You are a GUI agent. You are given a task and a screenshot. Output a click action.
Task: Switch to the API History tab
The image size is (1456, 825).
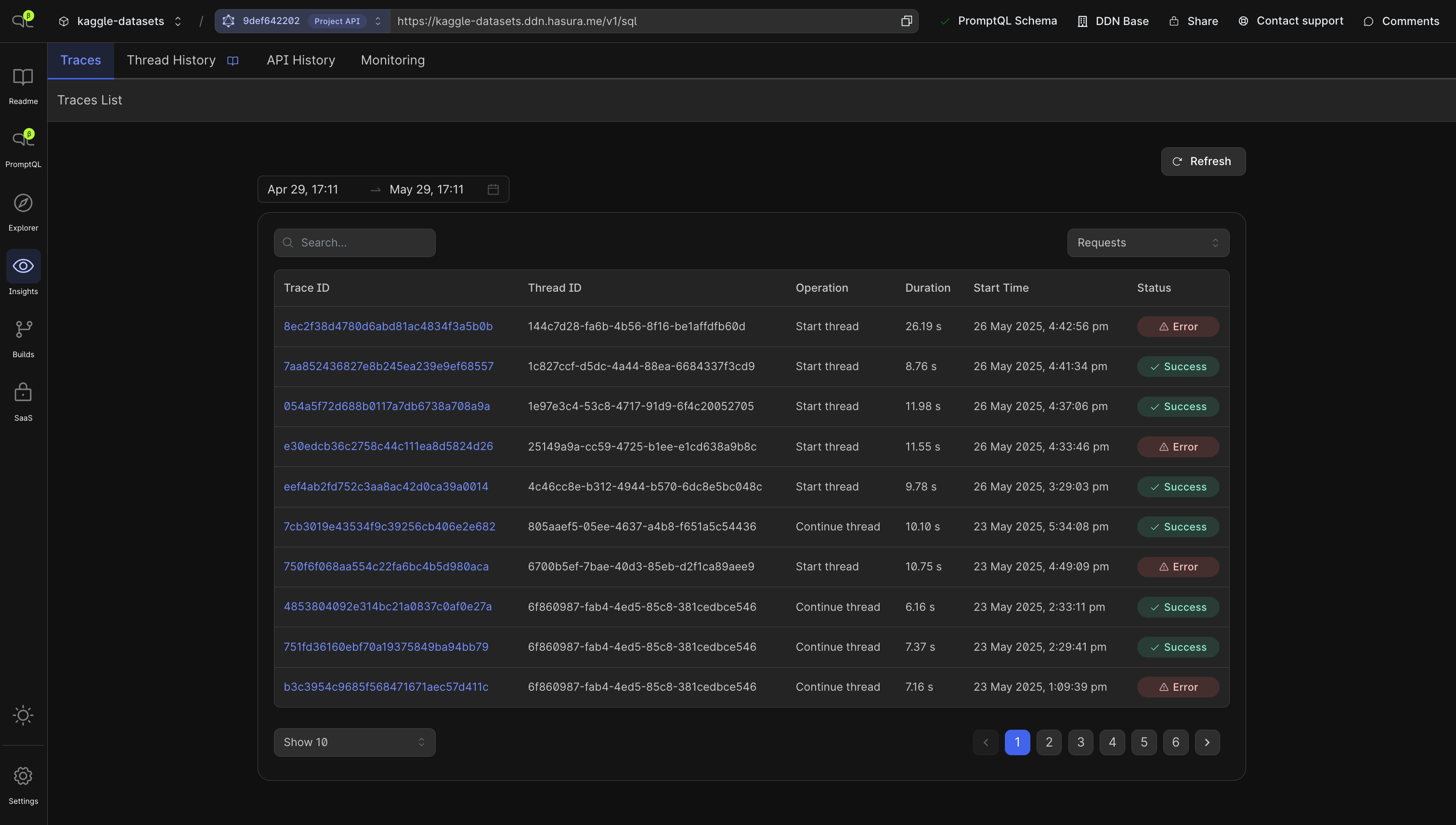pyautogui.click(x=301, y=60)
